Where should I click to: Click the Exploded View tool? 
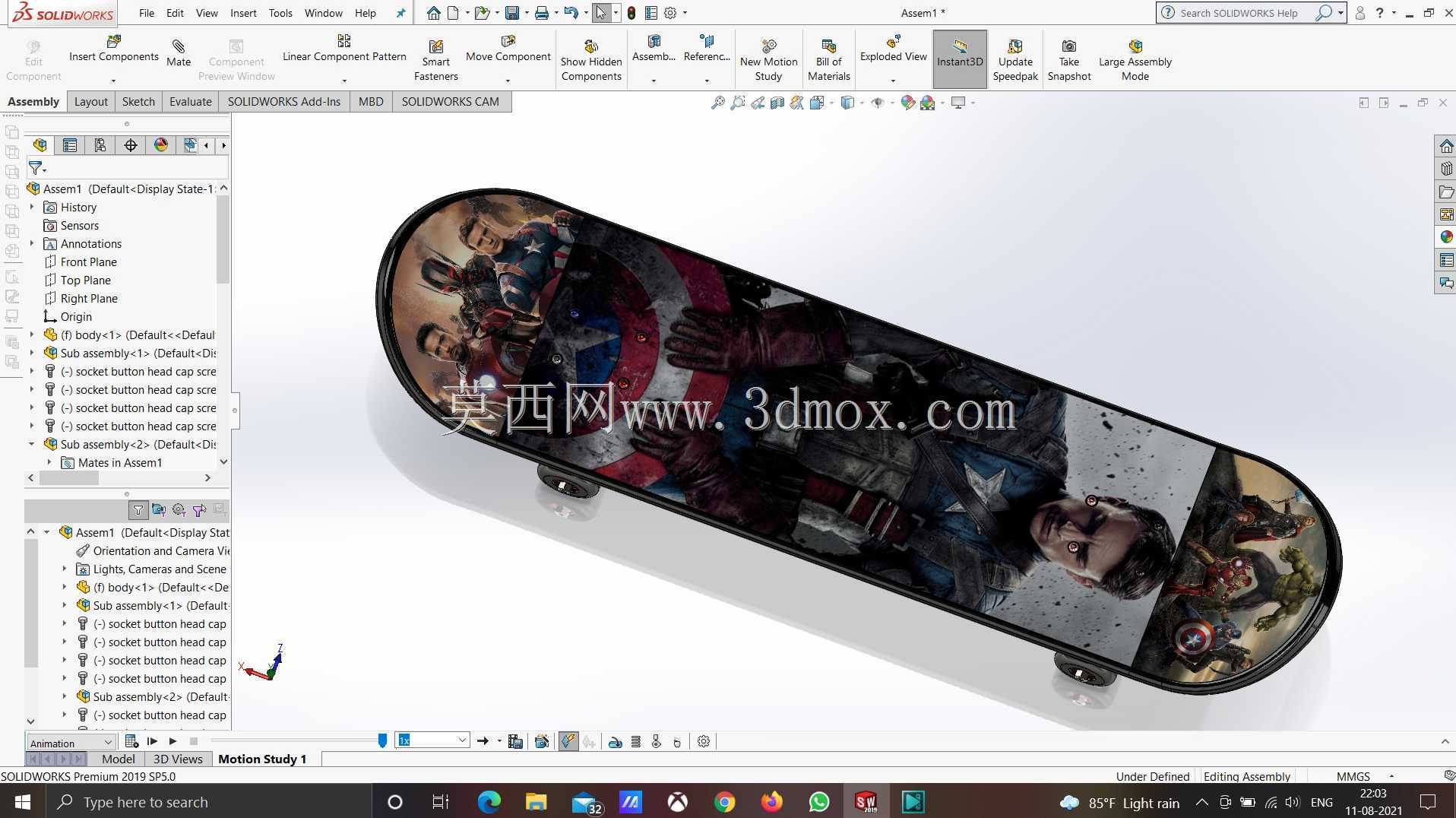pyautogui.click(x=893, y=49)
